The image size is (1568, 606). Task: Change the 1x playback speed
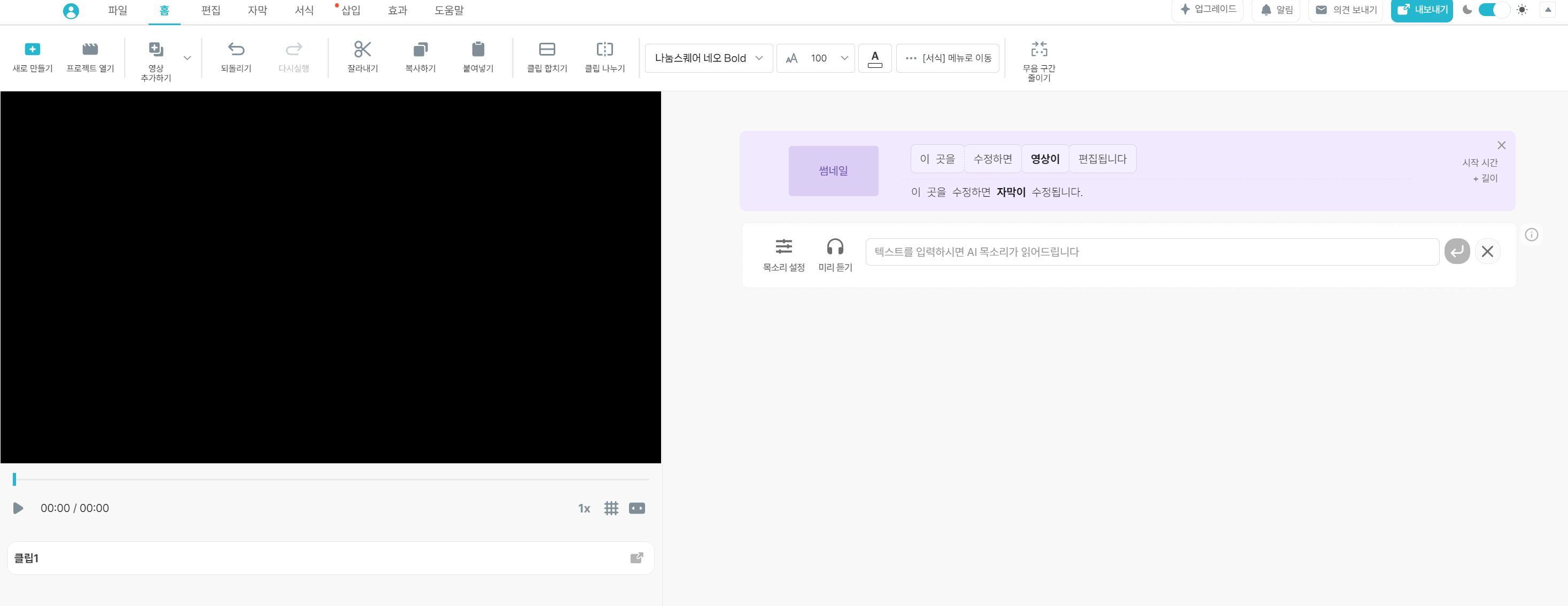point(584,509)
